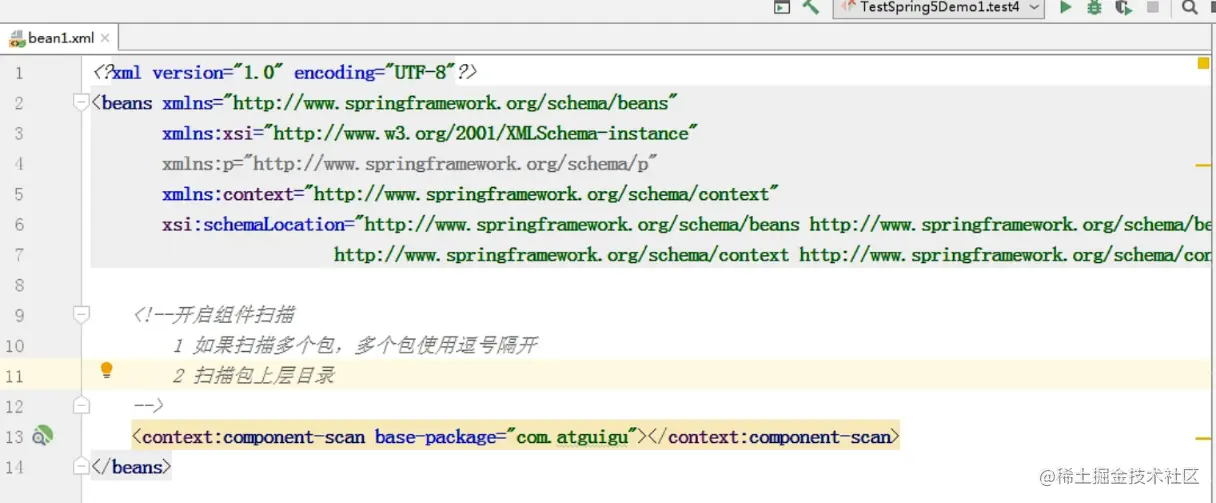Click line number 1 in the gutter
This screenshot has width=1216, height=503.
point(19,73)
